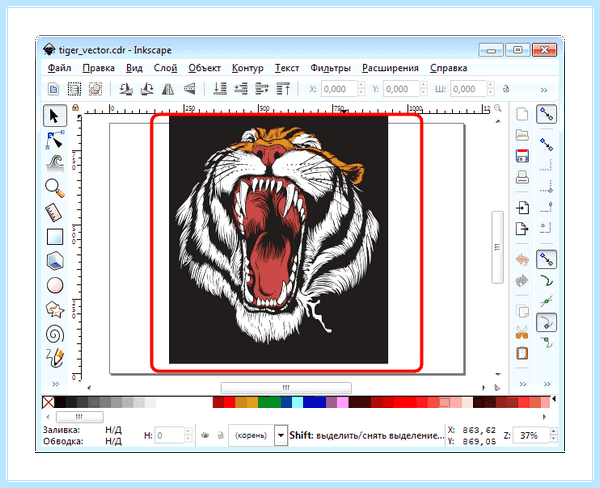This screenshot has width=600, height=488.
Task: Pick the no-color X swatch
Action: coord(48,402)
